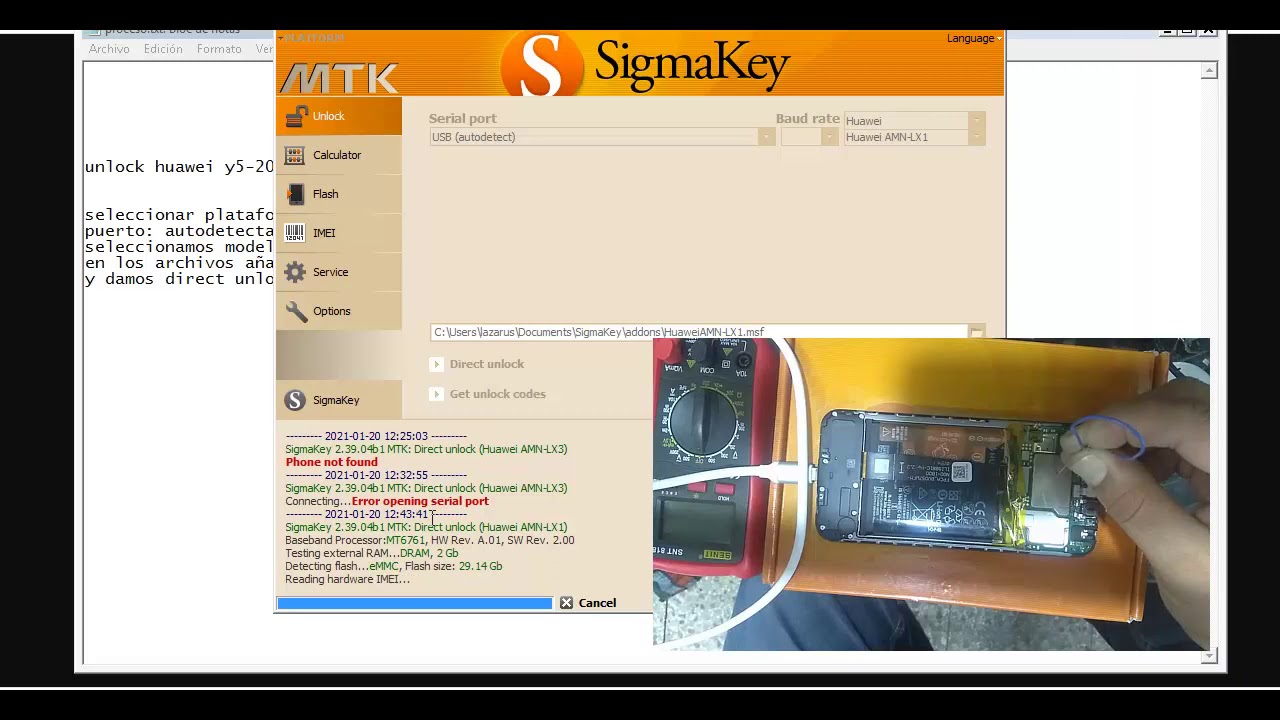This screenshot has height=720, width=1280.
Task: Click the arrow icon beside Get unlock codes
Action: click(436, 394)
